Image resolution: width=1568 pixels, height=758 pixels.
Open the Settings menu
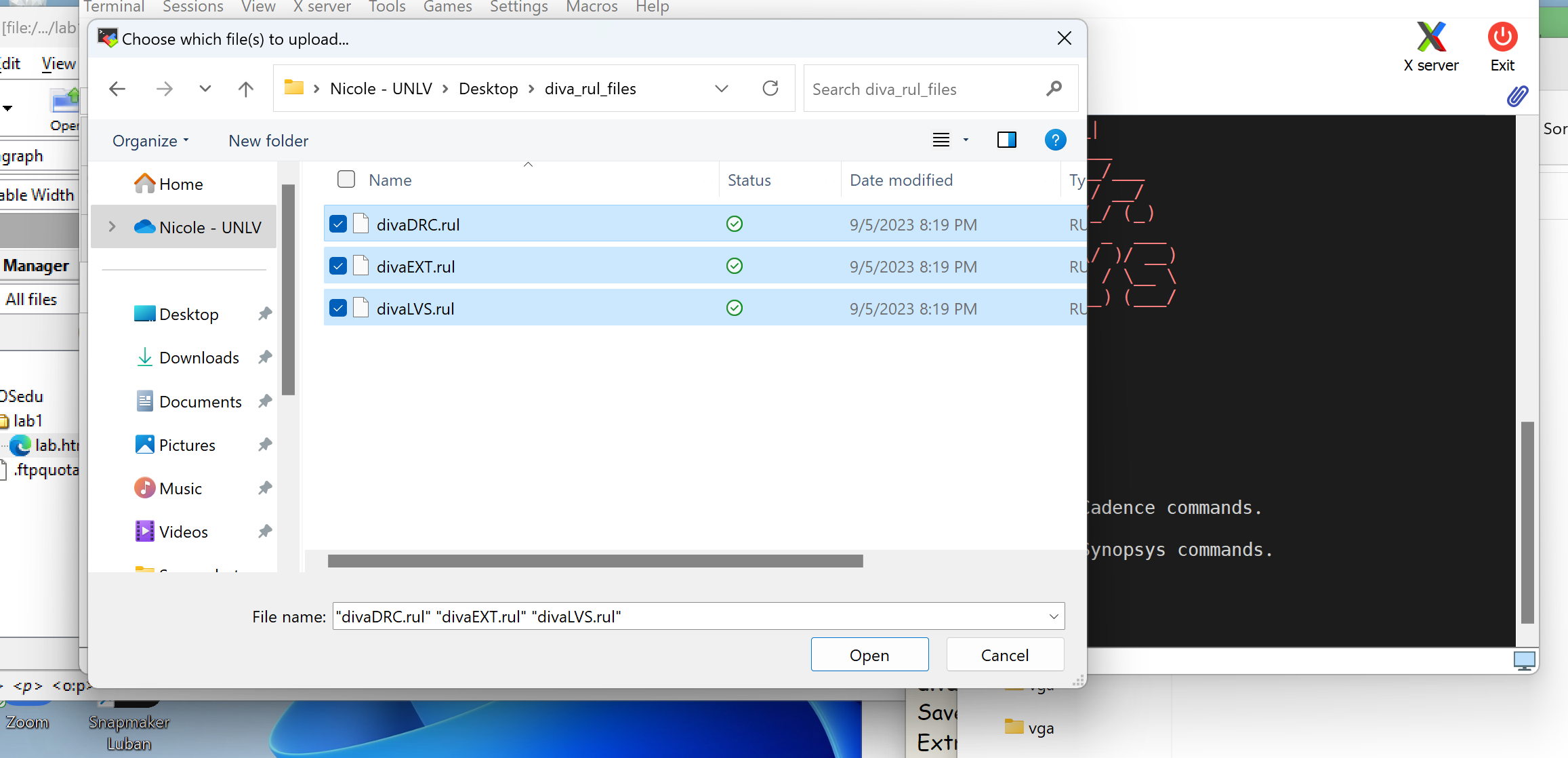519,7
